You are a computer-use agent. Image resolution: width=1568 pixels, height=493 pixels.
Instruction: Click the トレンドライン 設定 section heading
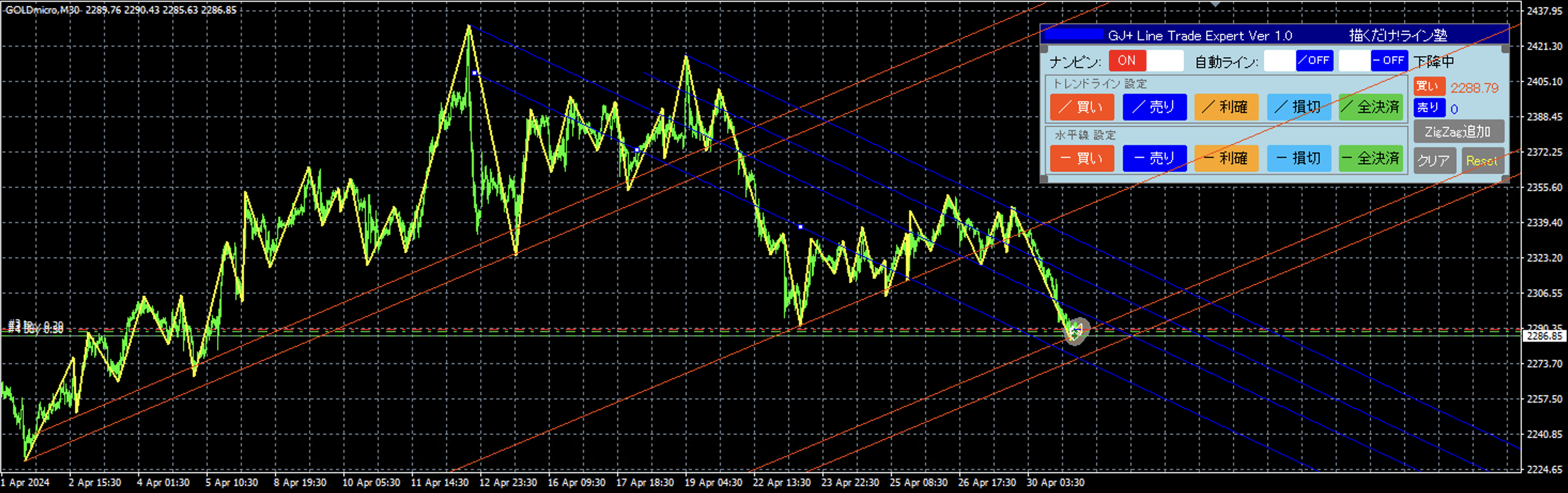click(1100, 84)
